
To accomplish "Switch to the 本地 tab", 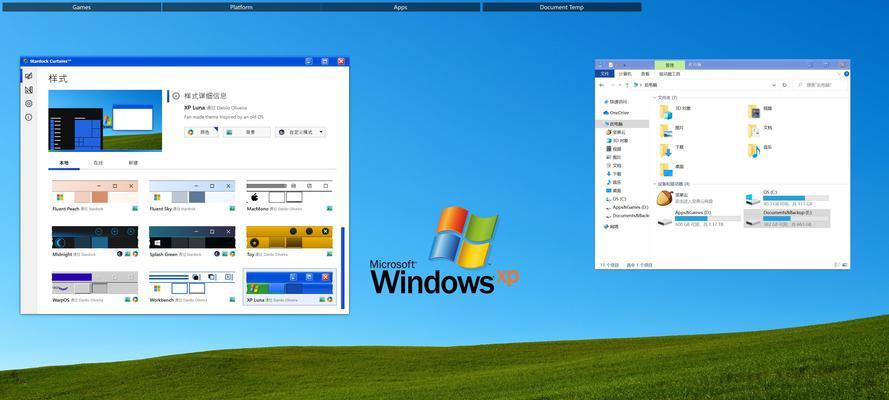I will tap(64, 163).
